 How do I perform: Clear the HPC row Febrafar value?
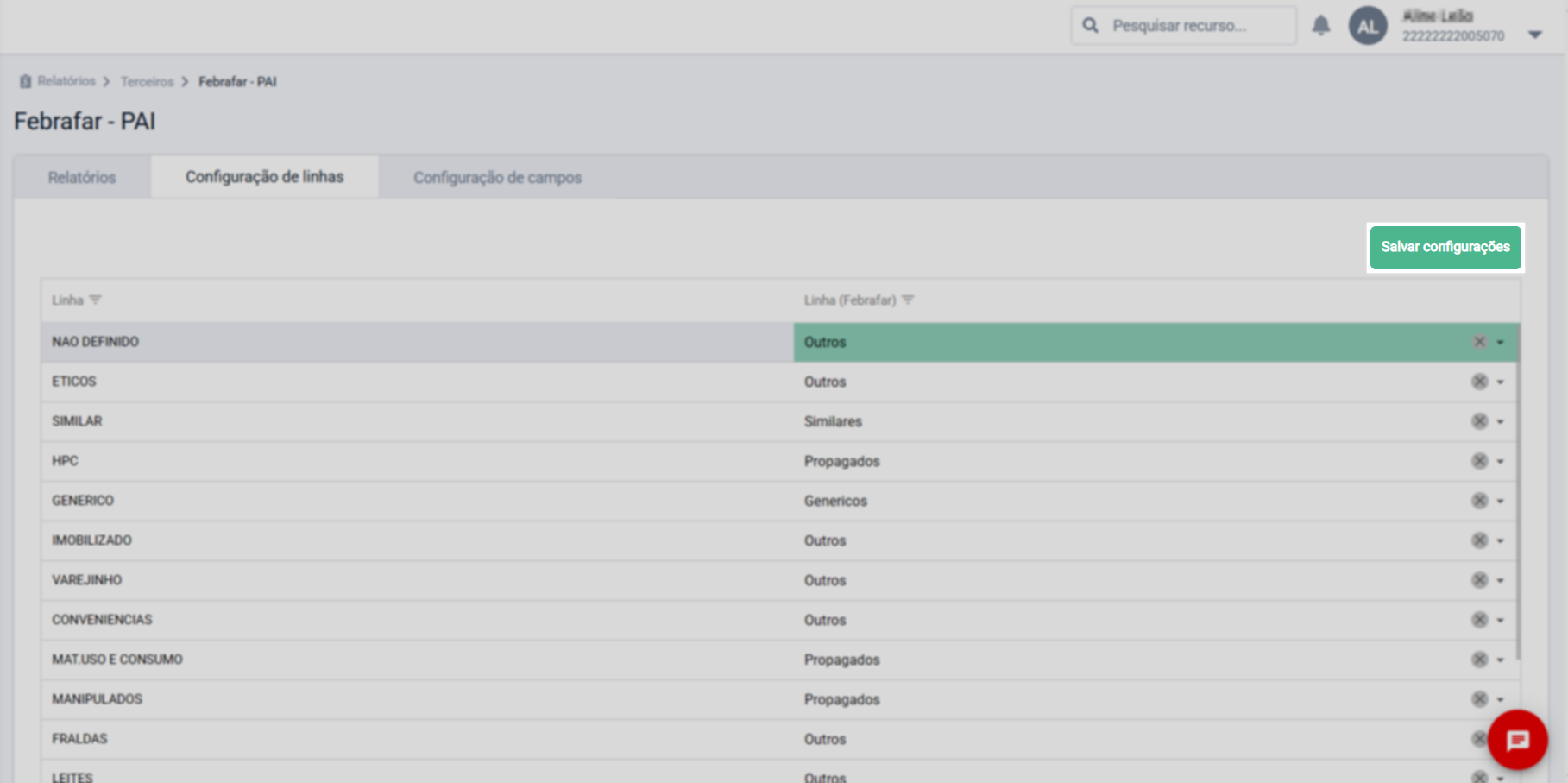1479,461
